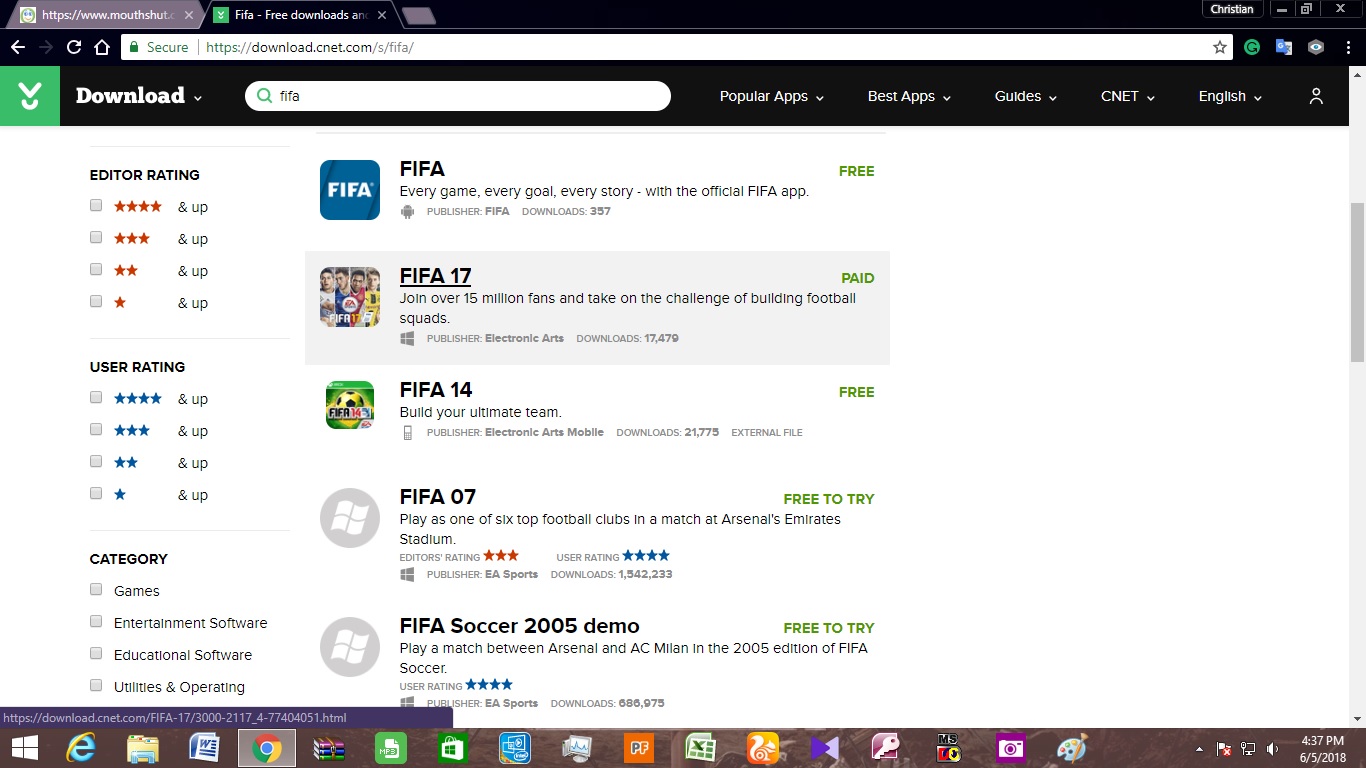Expand the English language dropdown

click(1229, 96)
